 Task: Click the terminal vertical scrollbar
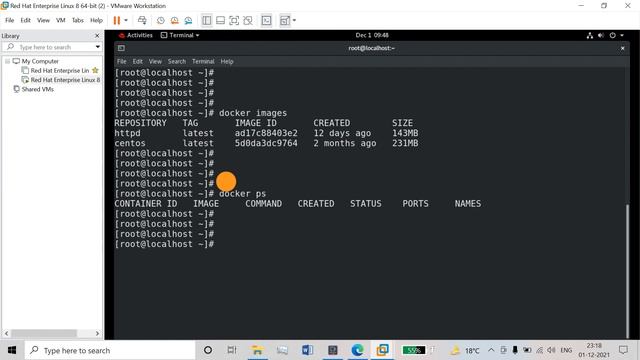pyautogui.click(x=627, y=270)
